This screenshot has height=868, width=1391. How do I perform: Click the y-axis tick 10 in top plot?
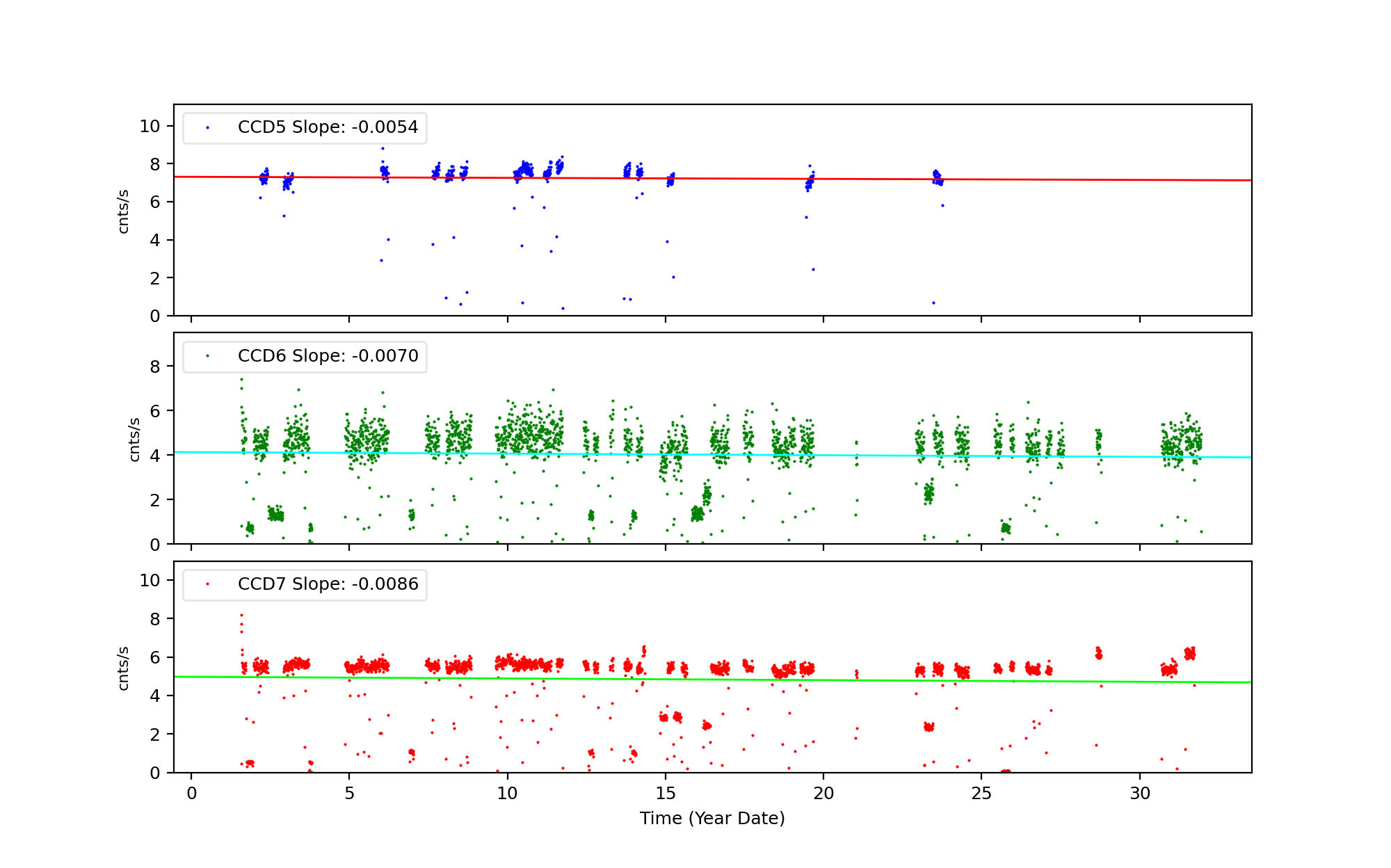point(150,127)
